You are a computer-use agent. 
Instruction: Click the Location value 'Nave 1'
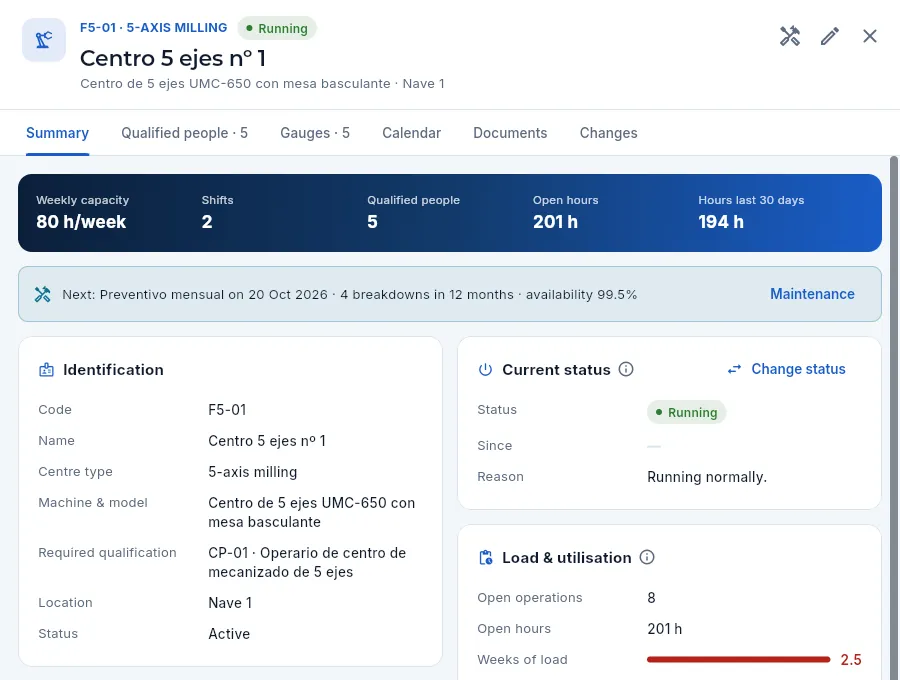click(x=230, y=603)
